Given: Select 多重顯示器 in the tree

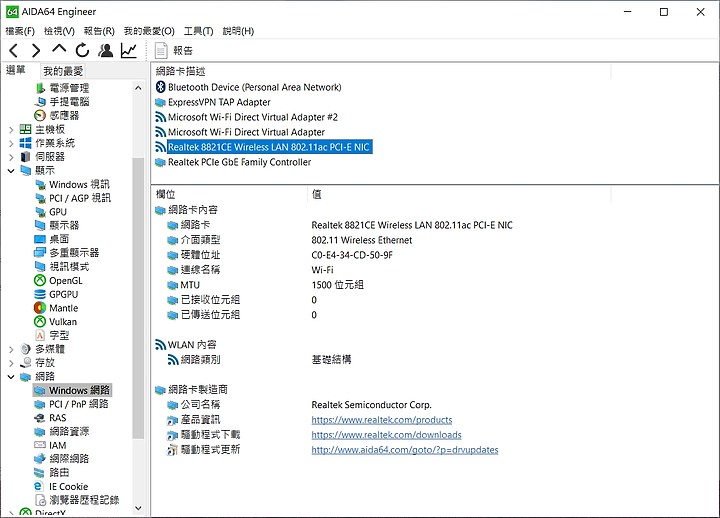Looking at the screenshot, I should [x=67, y=253].
